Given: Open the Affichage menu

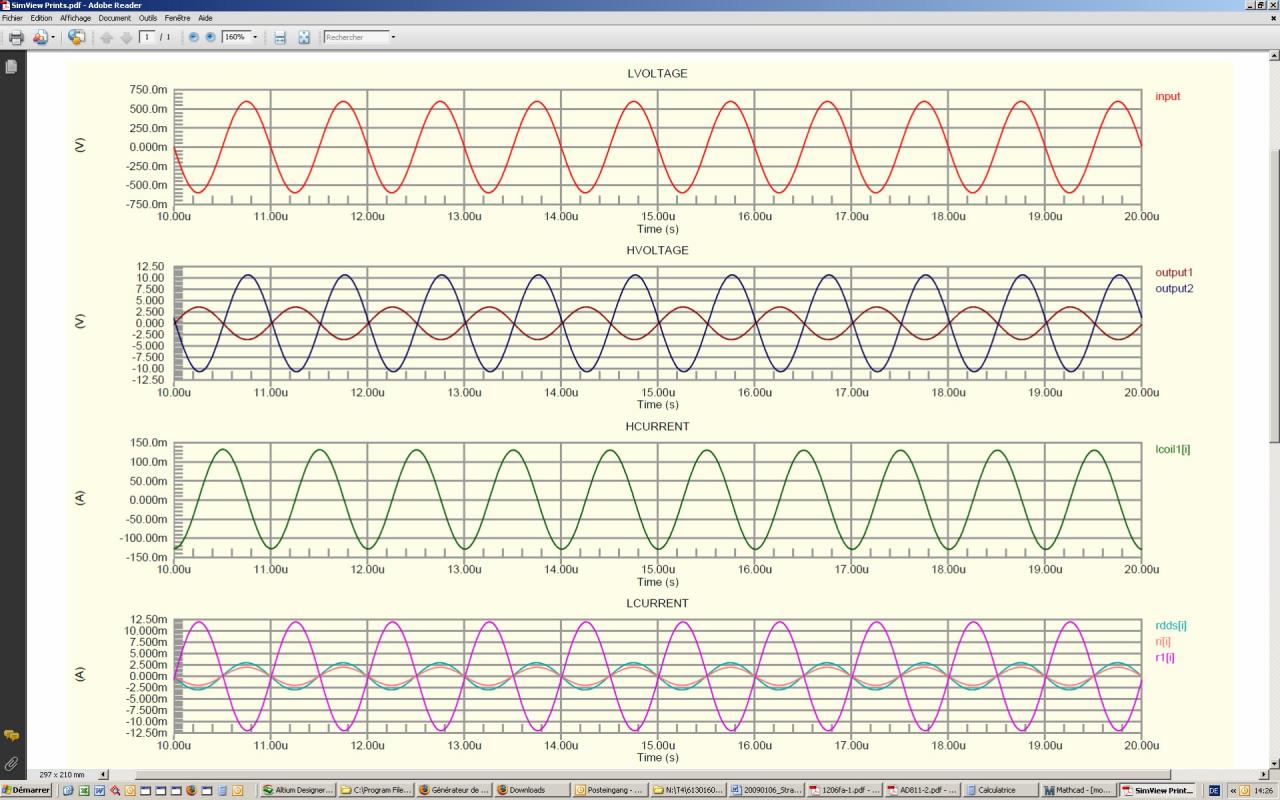Looking at the screenshot, I should [75, 18].
